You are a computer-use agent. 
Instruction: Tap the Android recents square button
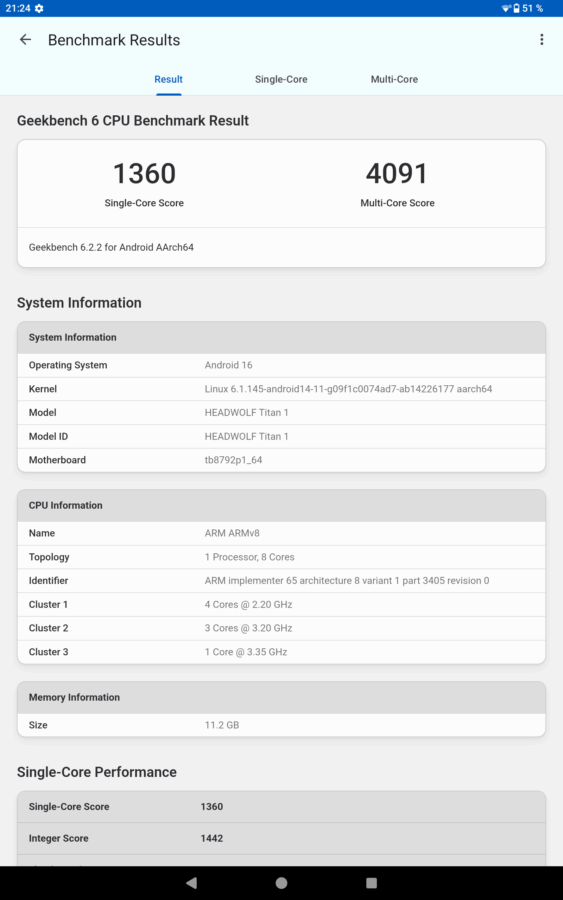(x=371, y=883)
